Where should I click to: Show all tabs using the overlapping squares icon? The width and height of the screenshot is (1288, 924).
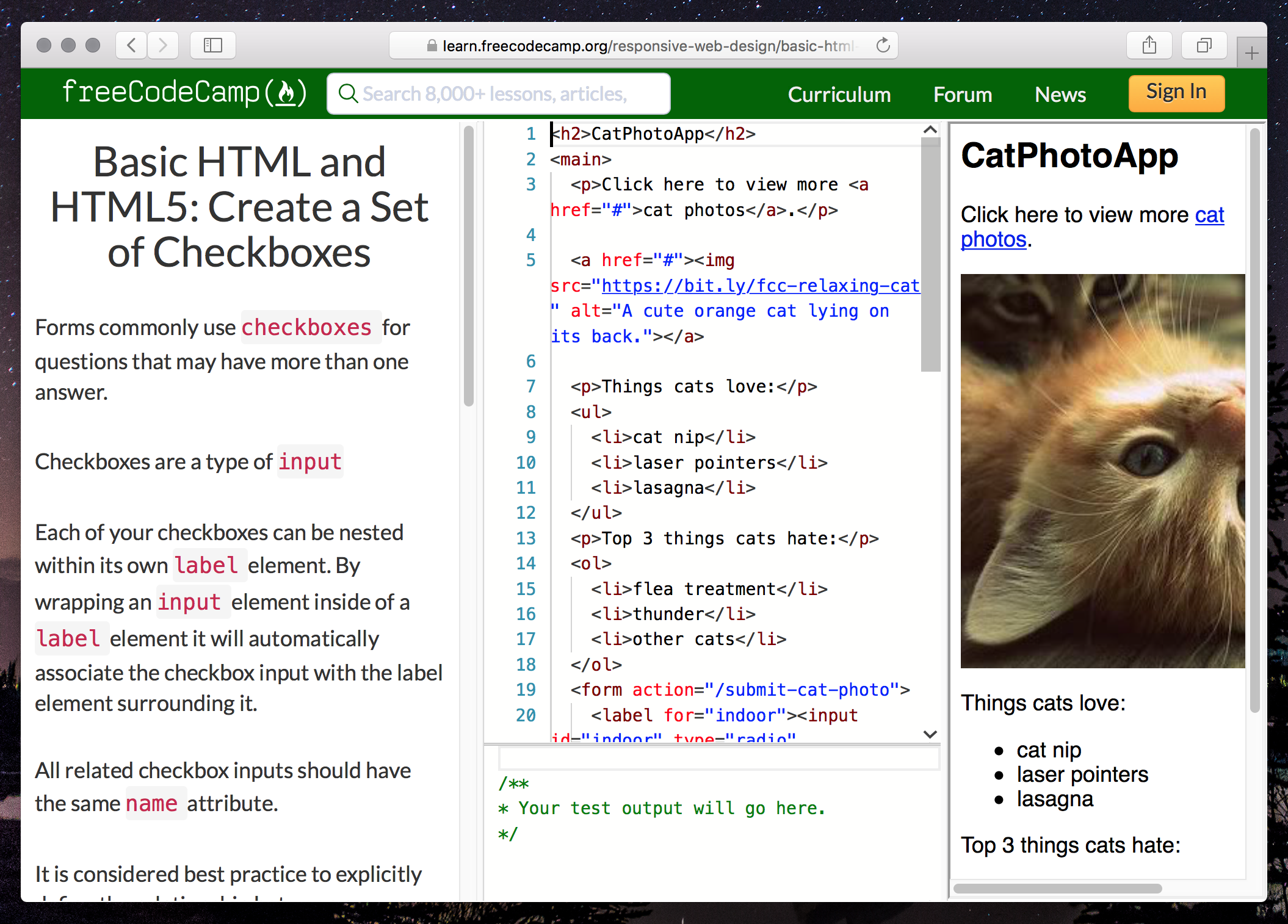click(x=1203, y=45)
